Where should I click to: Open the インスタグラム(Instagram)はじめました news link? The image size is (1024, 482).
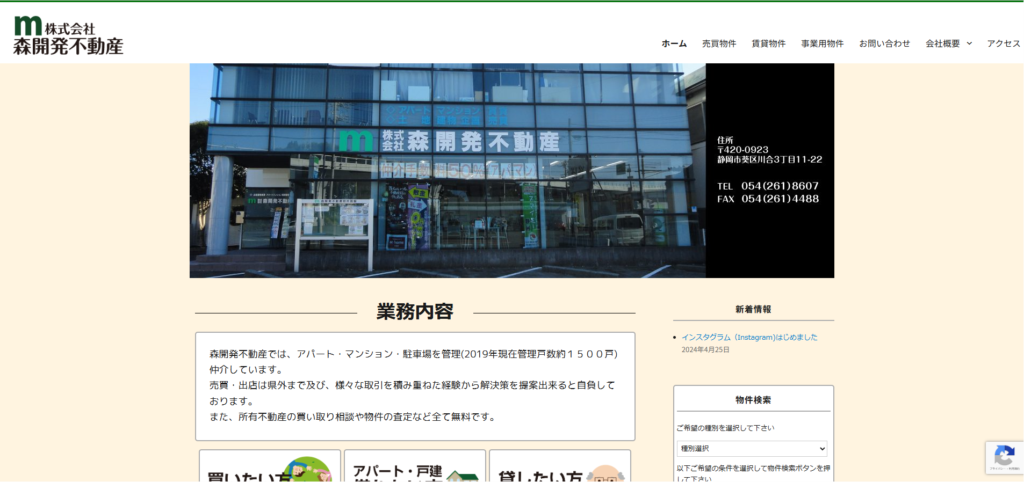[749, 337]
